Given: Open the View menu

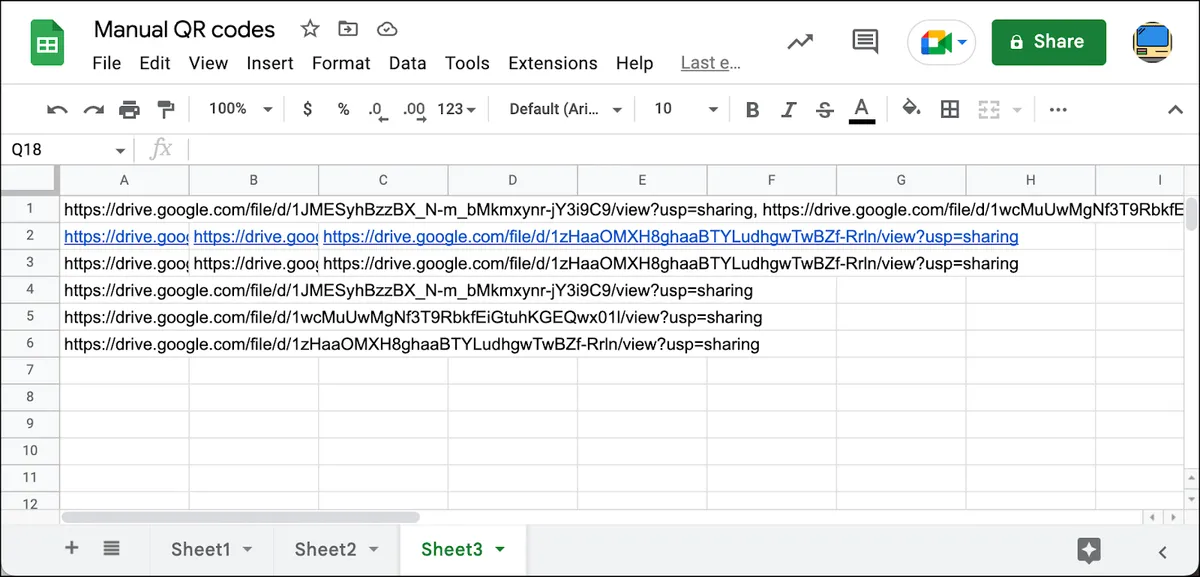Looking at the screenshot, I should [x=208, y=63].
